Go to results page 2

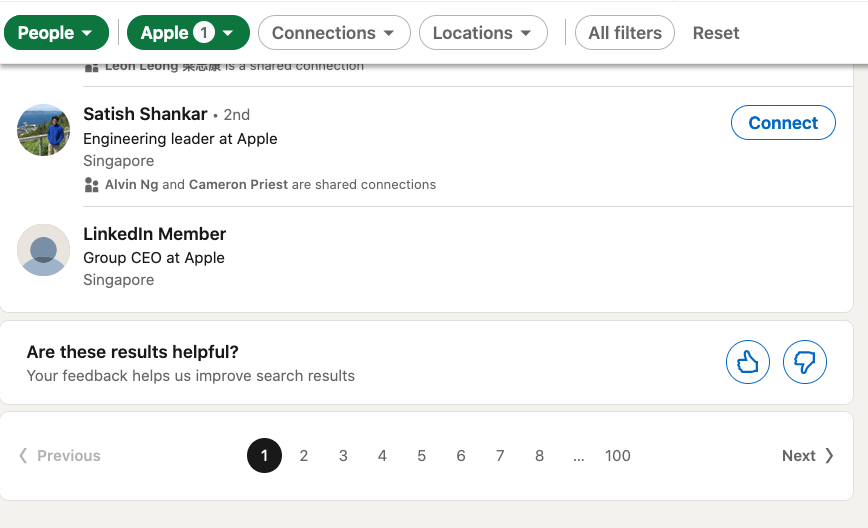[304, 455]
